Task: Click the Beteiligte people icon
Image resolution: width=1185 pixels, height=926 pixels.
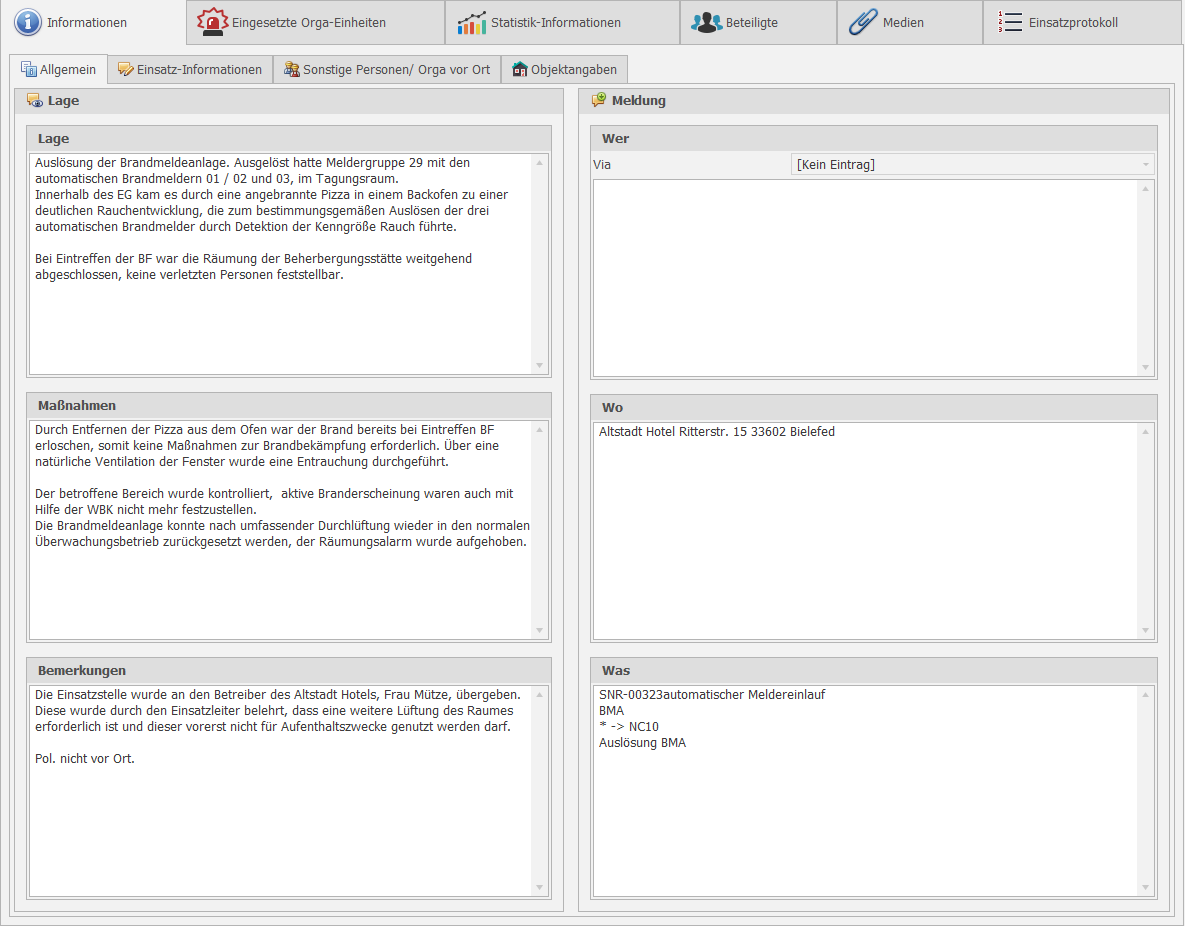Action: coord(707,22)
